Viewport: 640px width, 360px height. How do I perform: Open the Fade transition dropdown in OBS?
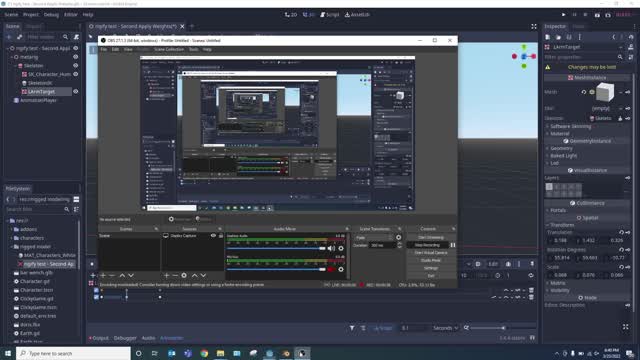point(374,237)
